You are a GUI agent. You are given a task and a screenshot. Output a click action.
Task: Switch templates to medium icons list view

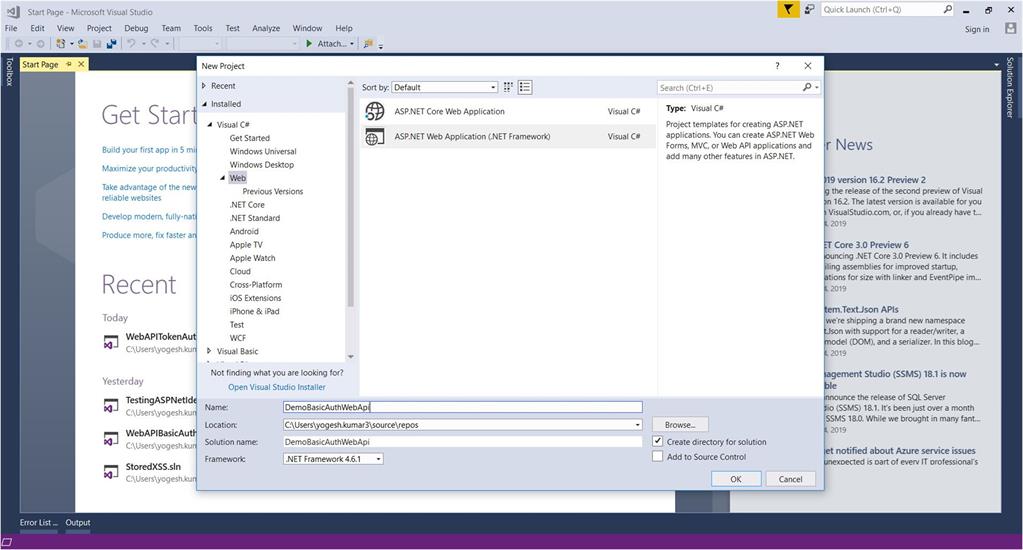(x=525, y=87)
